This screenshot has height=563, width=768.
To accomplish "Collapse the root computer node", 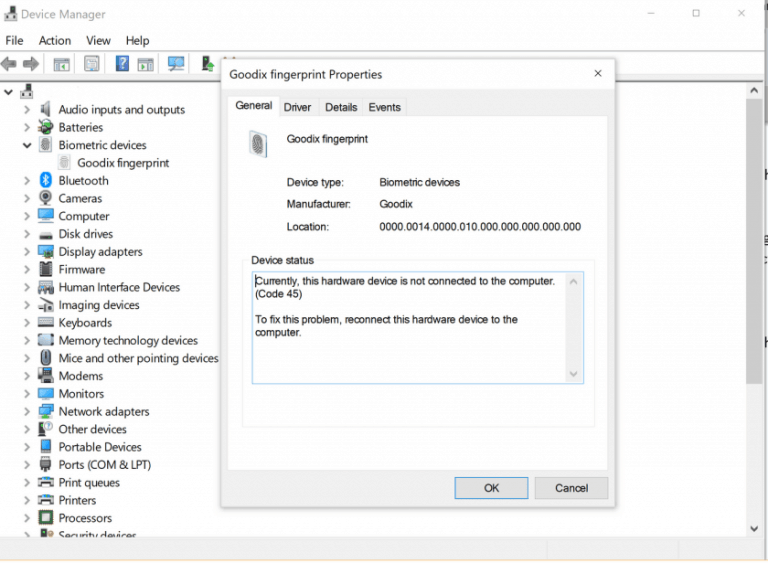I will 8,92.
